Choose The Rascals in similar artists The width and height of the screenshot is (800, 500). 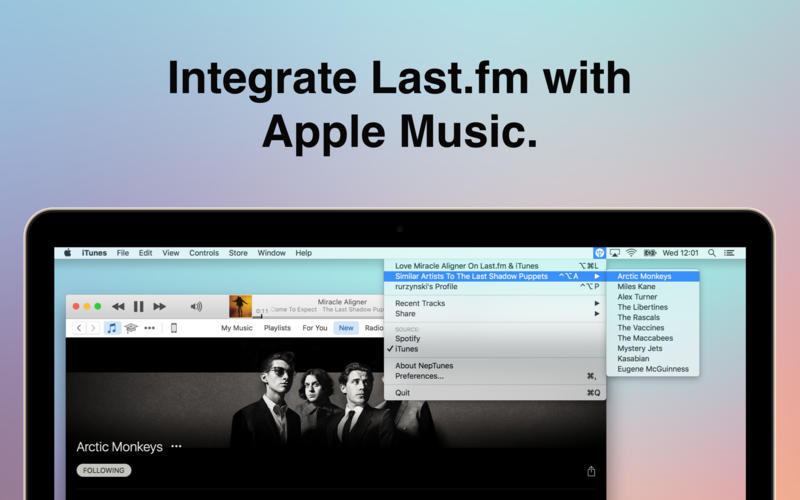pyautogui.click(x=653, y=317)
